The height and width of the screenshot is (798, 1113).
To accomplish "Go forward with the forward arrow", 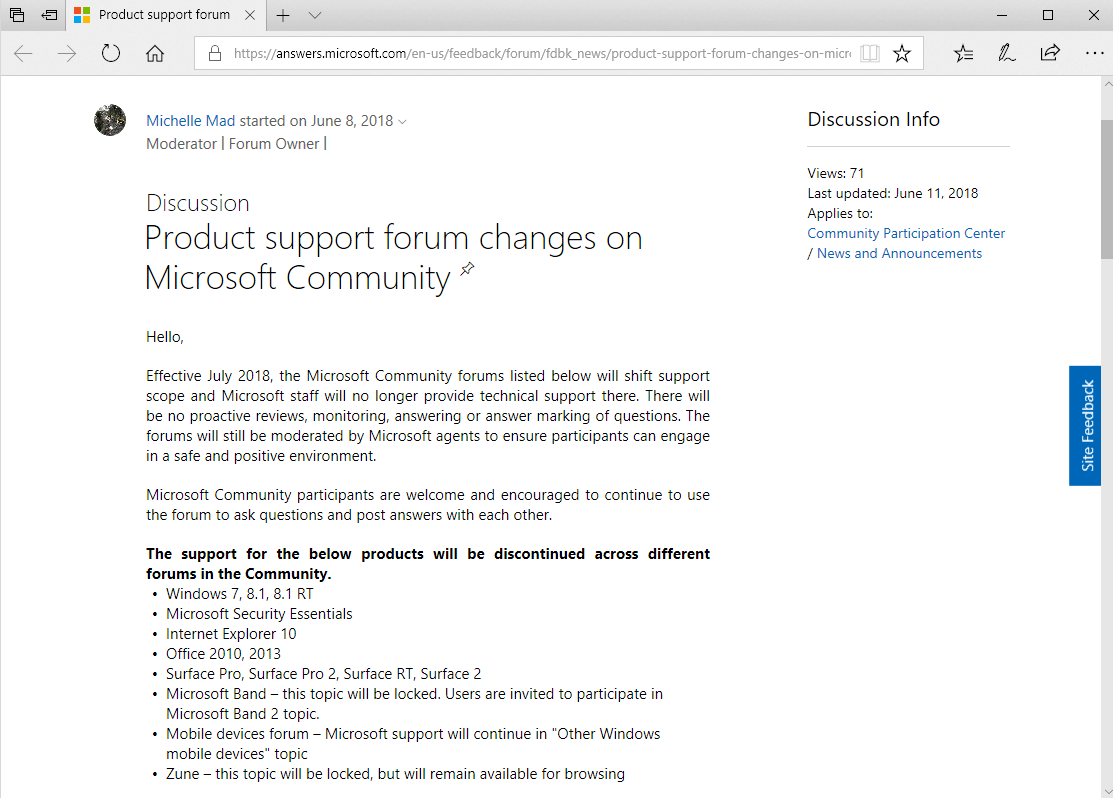I will (67, 53).
